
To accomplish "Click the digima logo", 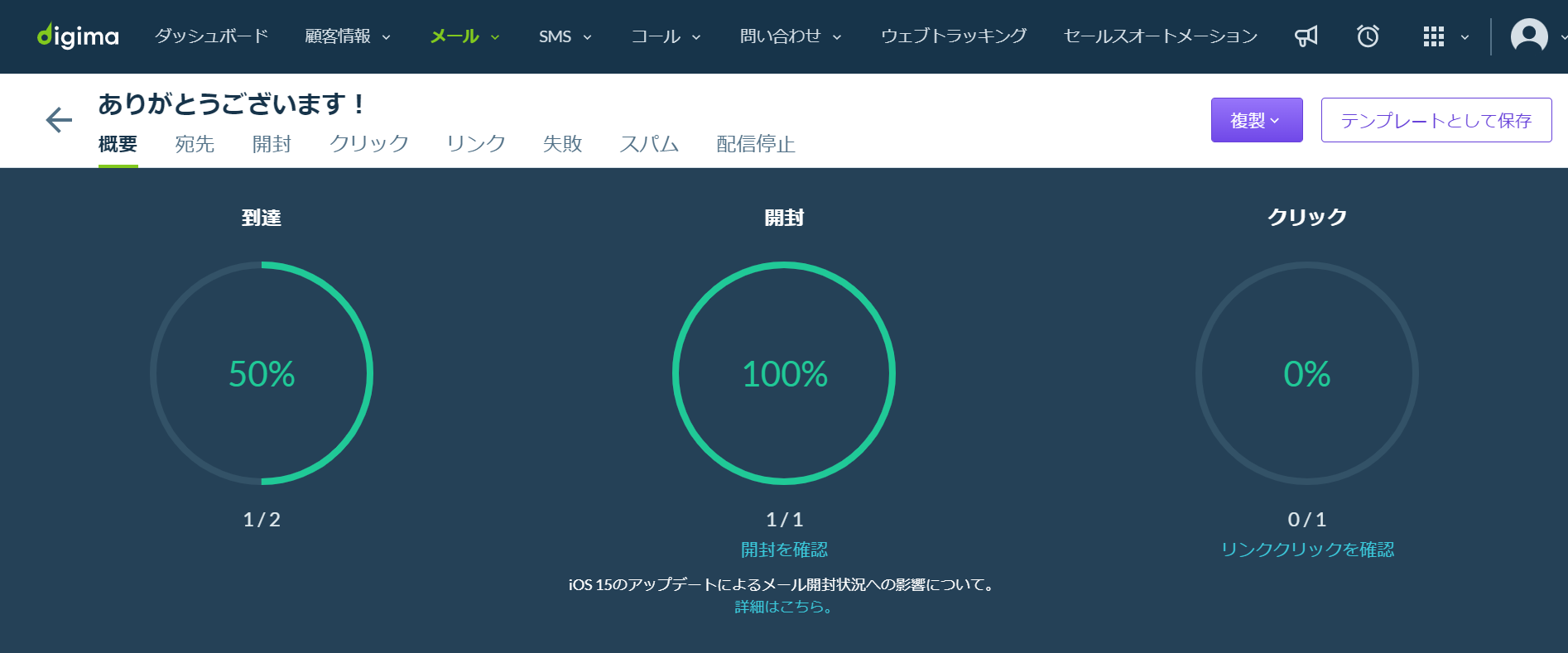I will tap(78, 36).
